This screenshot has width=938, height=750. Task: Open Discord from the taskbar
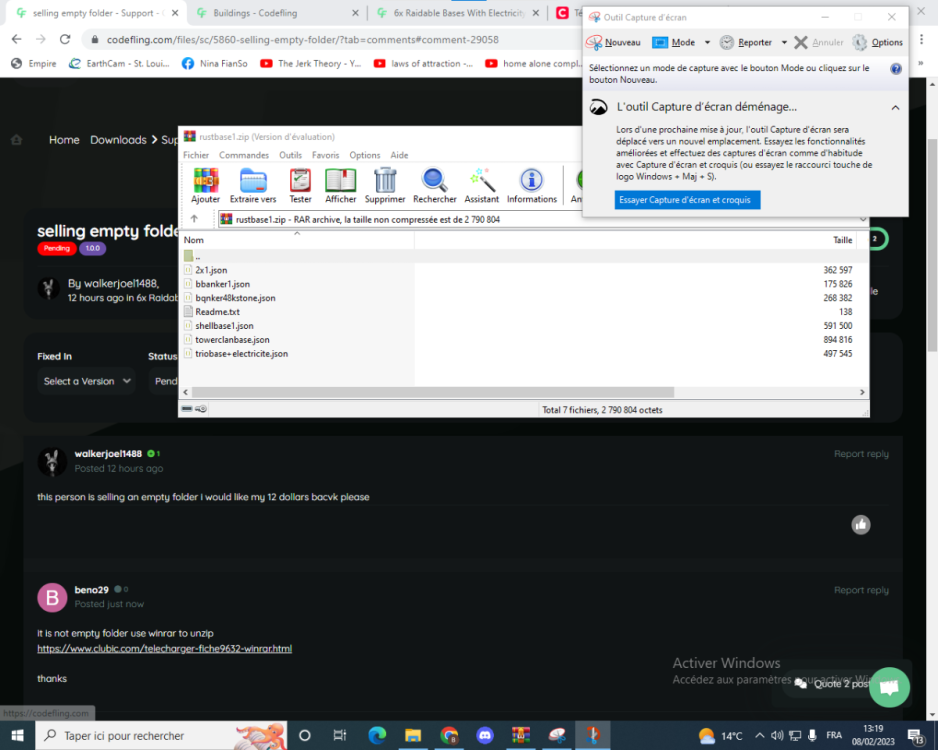[485, 735]
